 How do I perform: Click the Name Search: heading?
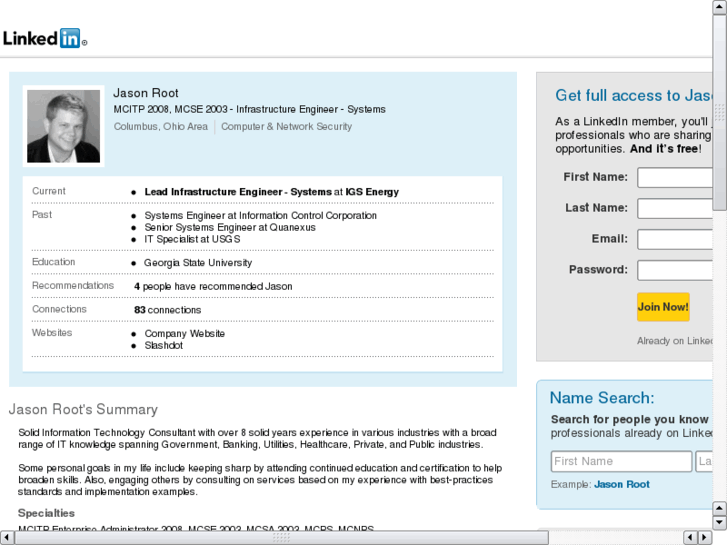pyautogui.click(x=602, y=398)
